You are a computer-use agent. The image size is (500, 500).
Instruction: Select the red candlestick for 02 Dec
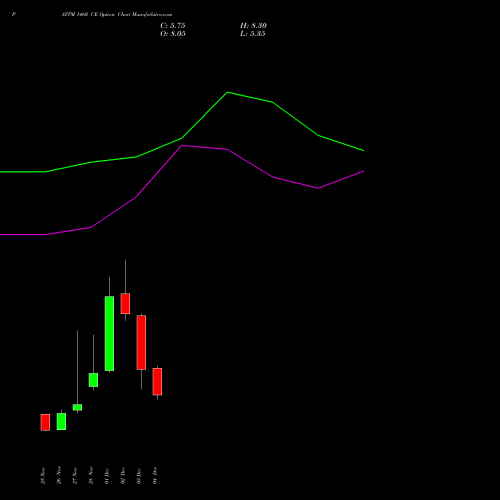pos(125,303)
